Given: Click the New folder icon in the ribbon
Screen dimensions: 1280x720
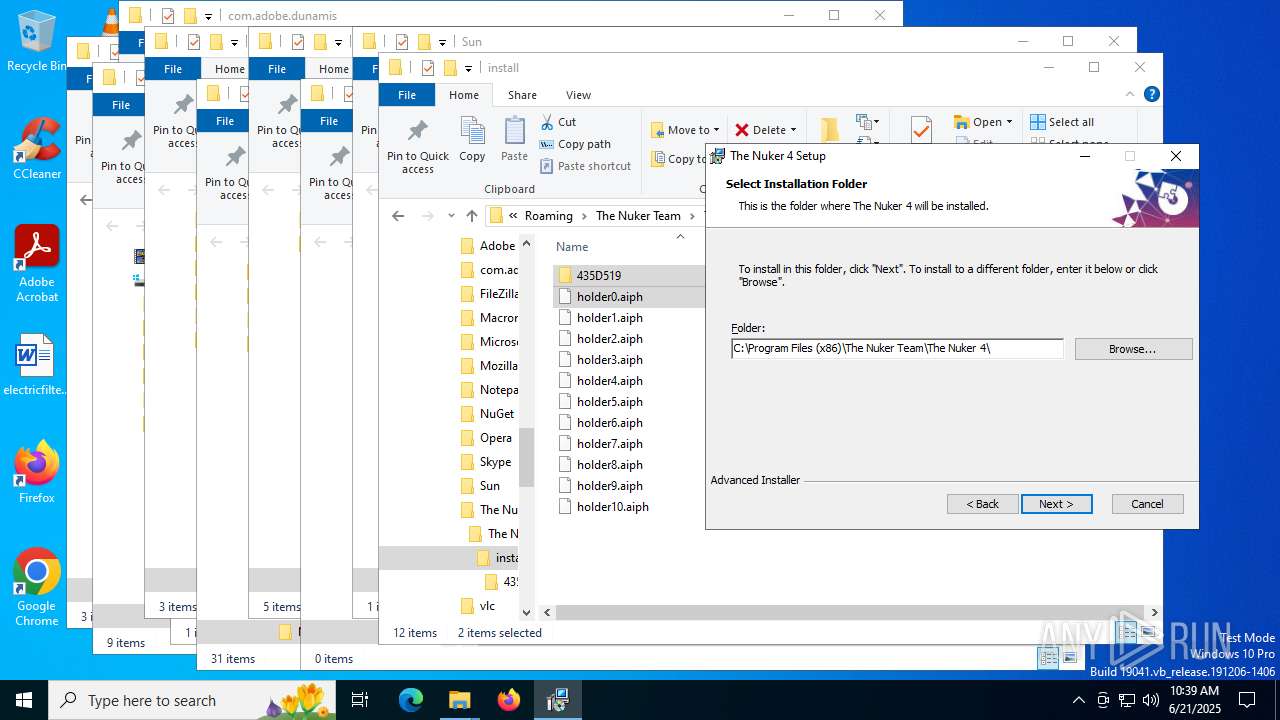Looking at the screenshot, I should [x=830, y=130].
